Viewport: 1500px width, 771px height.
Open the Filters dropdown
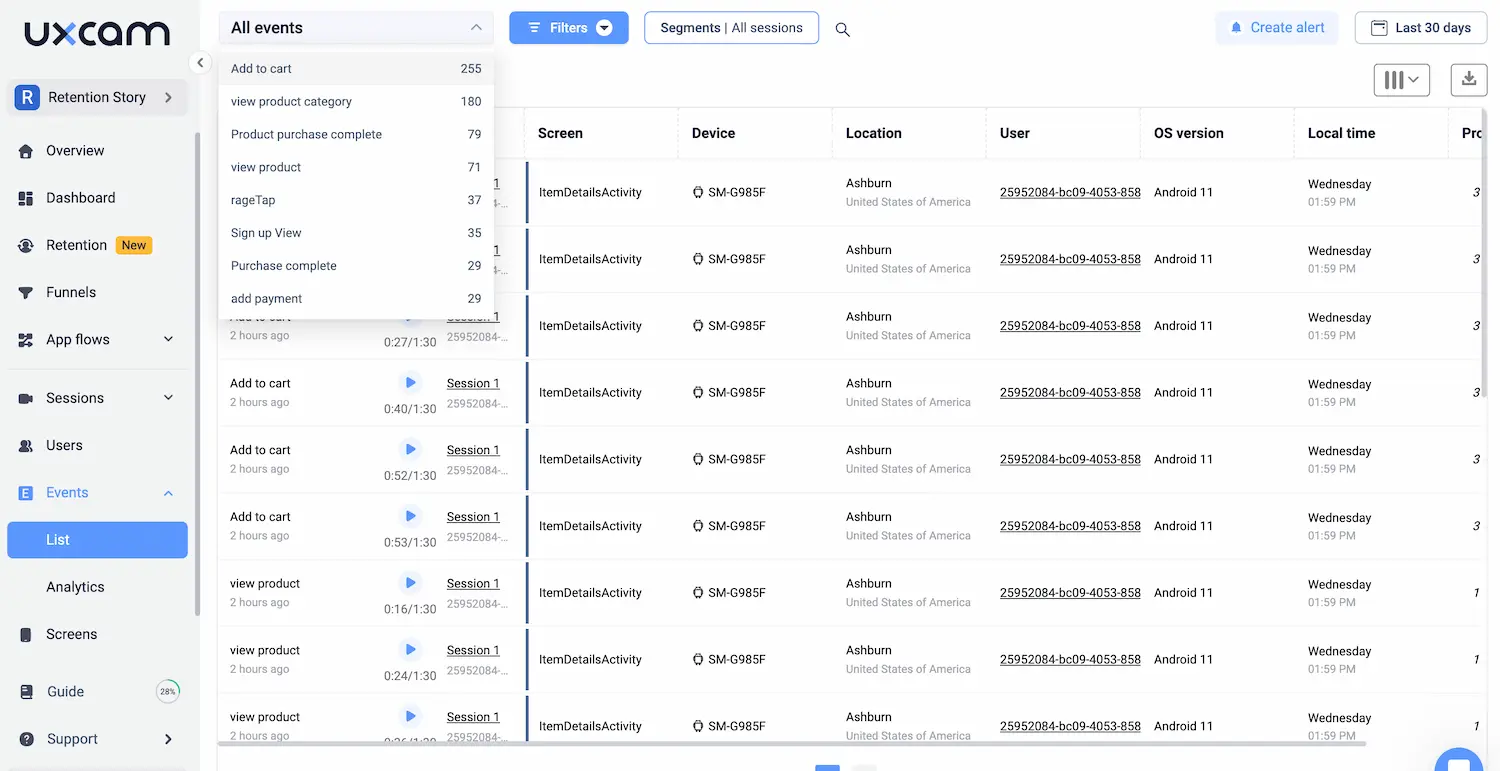click(569, 28)
